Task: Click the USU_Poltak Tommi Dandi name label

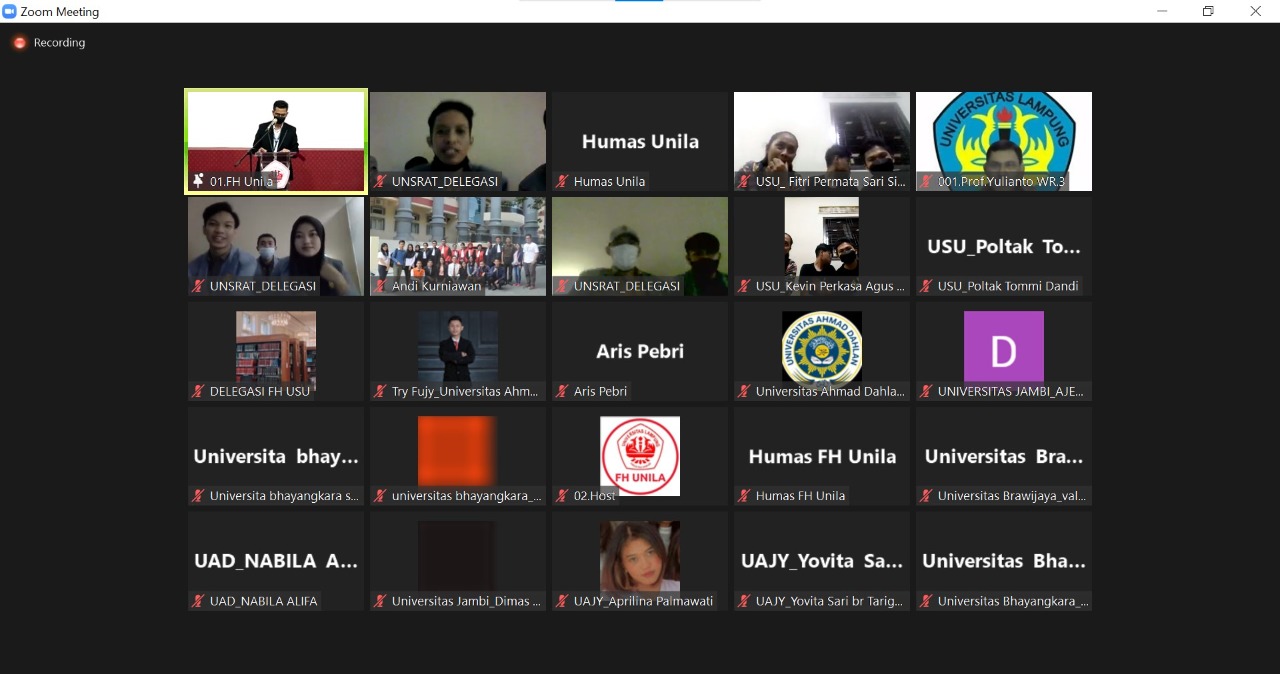Action: [x=1007, y=287]
